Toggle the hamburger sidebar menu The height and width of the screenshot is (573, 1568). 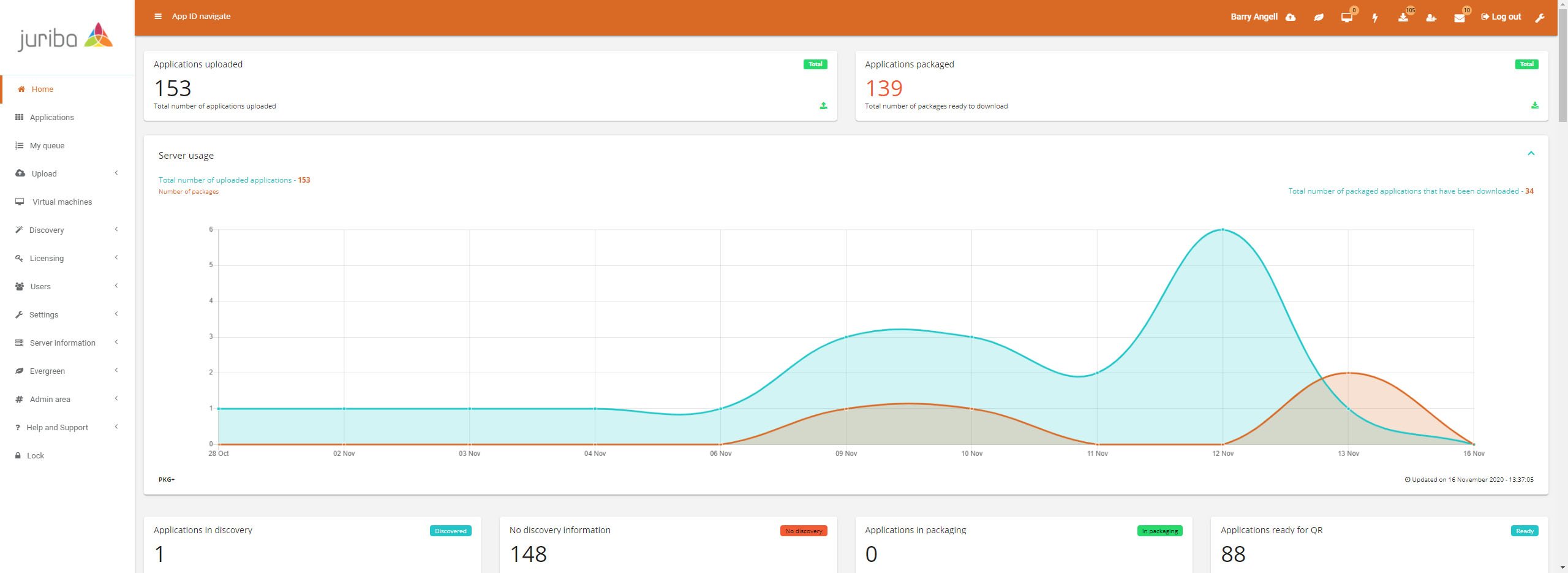[158, 17]
